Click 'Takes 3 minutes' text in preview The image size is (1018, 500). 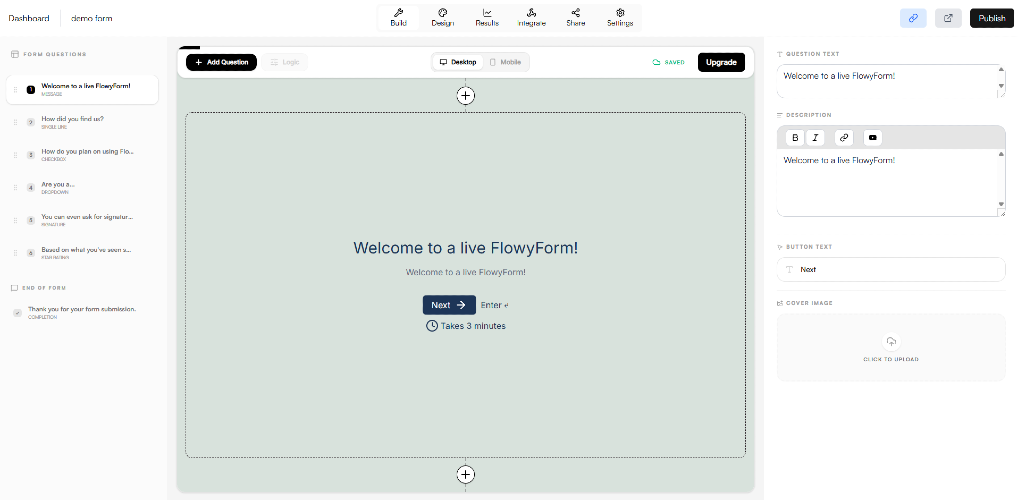pyautogui.click(x=473, y=326)
